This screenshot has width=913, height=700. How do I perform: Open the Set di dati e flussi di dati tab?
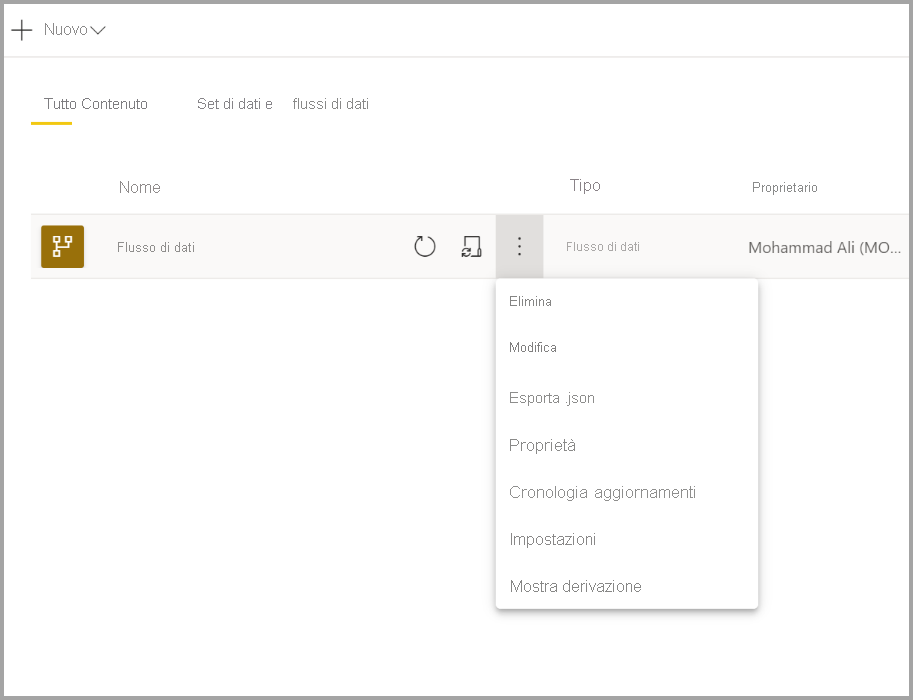click(x=283, y=104)
